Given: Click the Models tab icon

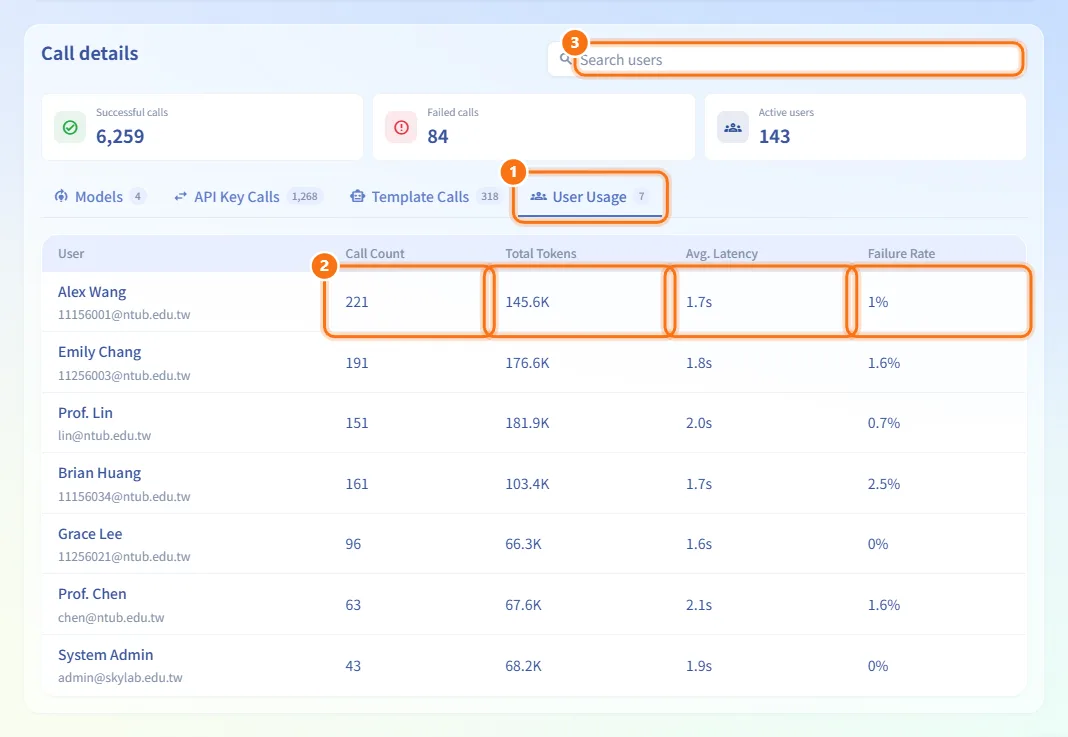Looking at the screenshot, I should 61,196.
